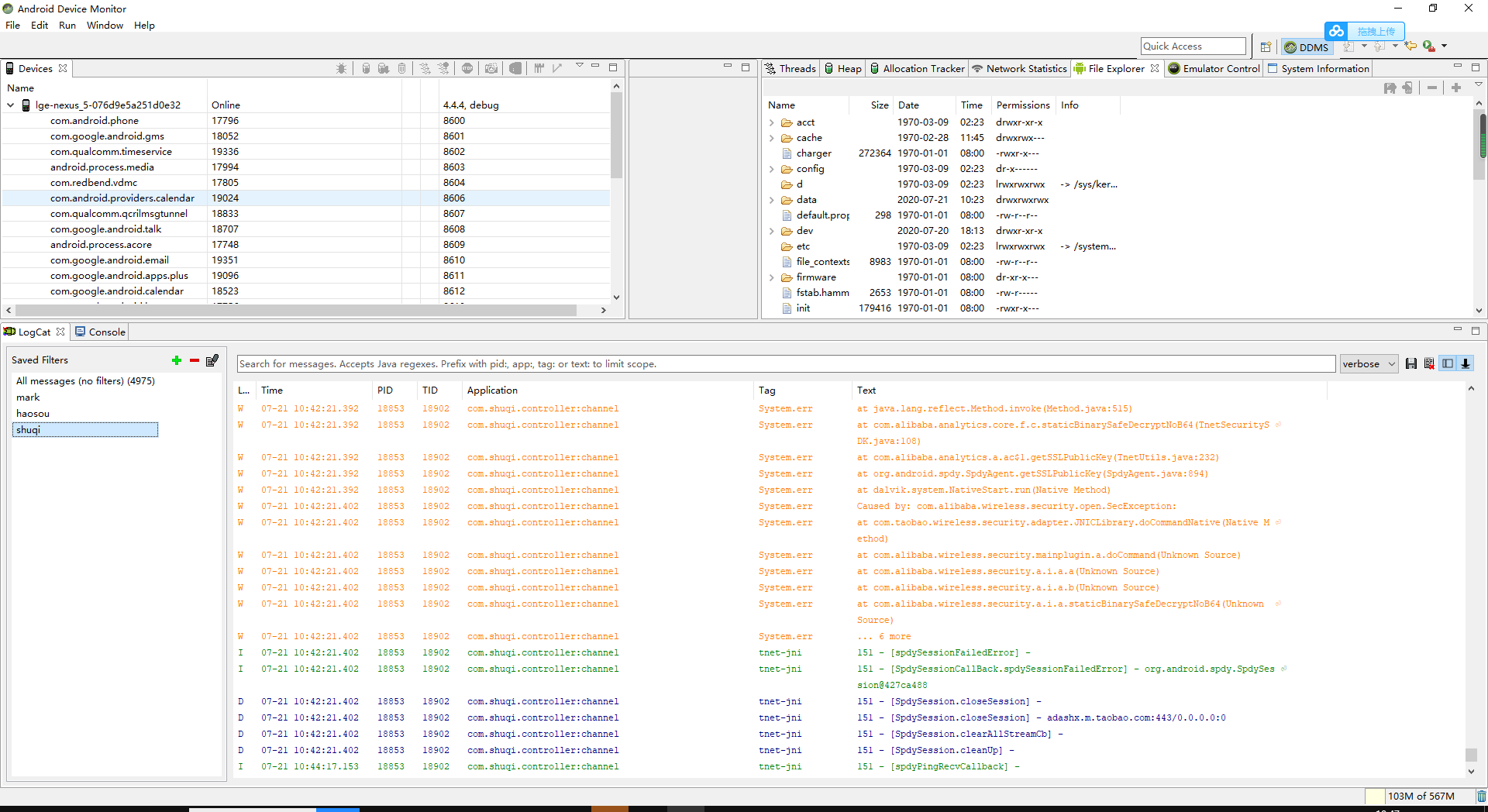The image size is (1488, 812).
Task: Click the delete selection minus icon in File Explorer
Action: click(1432, 88)
